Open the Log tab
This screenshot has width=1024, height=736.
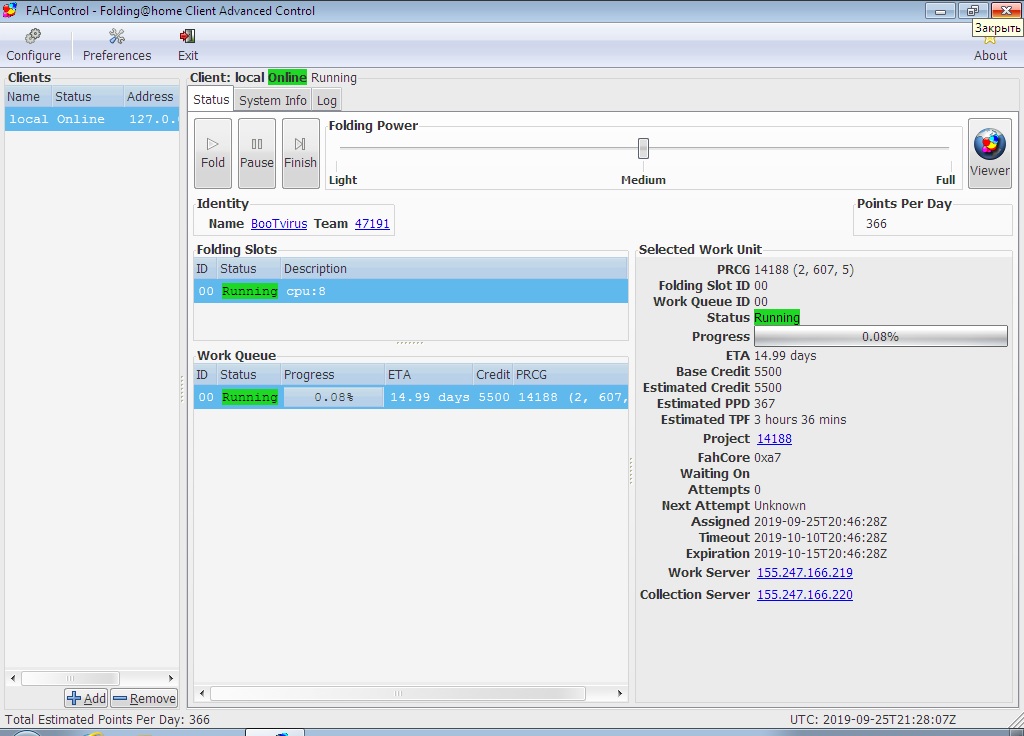click(x=327, y=101)
